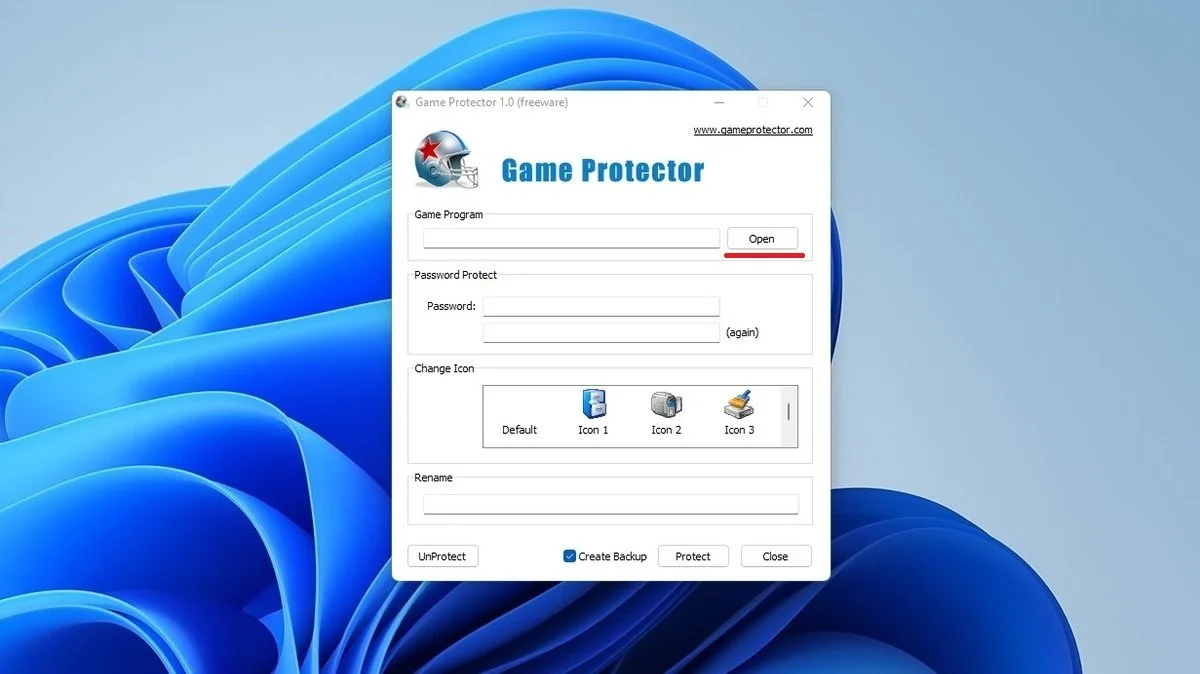Click the Protect button
This screenshot has width=1200, height=674.
point(693,556)
